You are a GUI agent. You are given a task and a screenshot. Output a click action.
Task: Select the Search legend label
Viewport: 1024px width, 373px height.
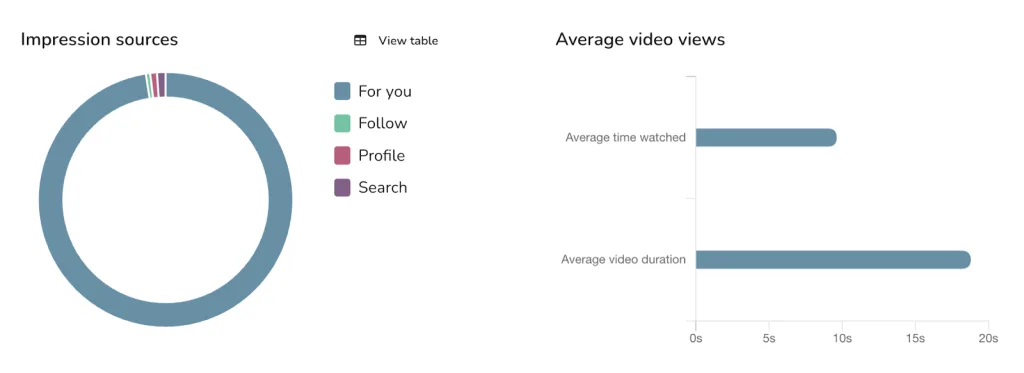(383, 187)
